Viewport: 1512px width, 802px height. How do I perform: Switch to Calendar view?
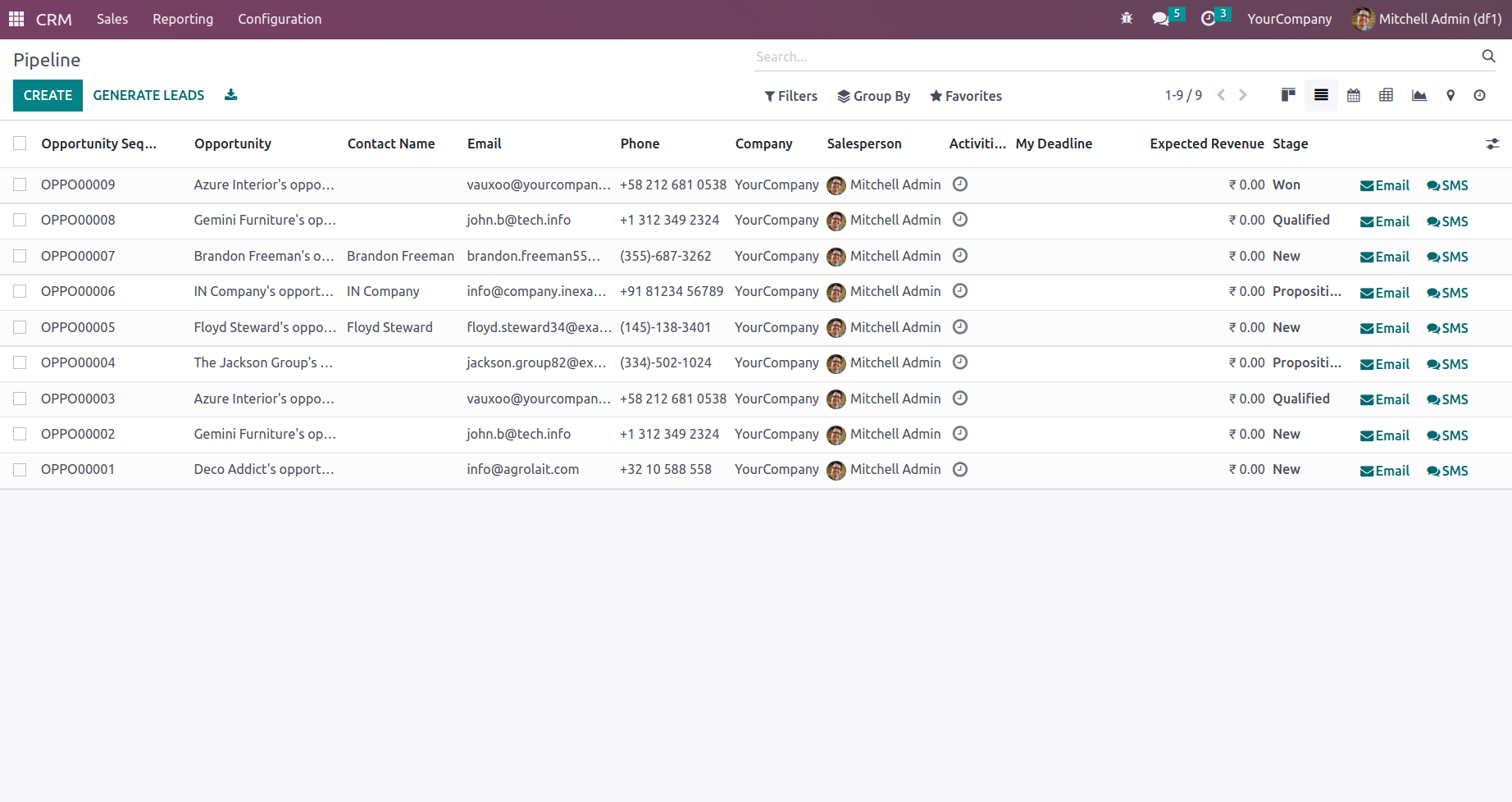(1354, 95)
